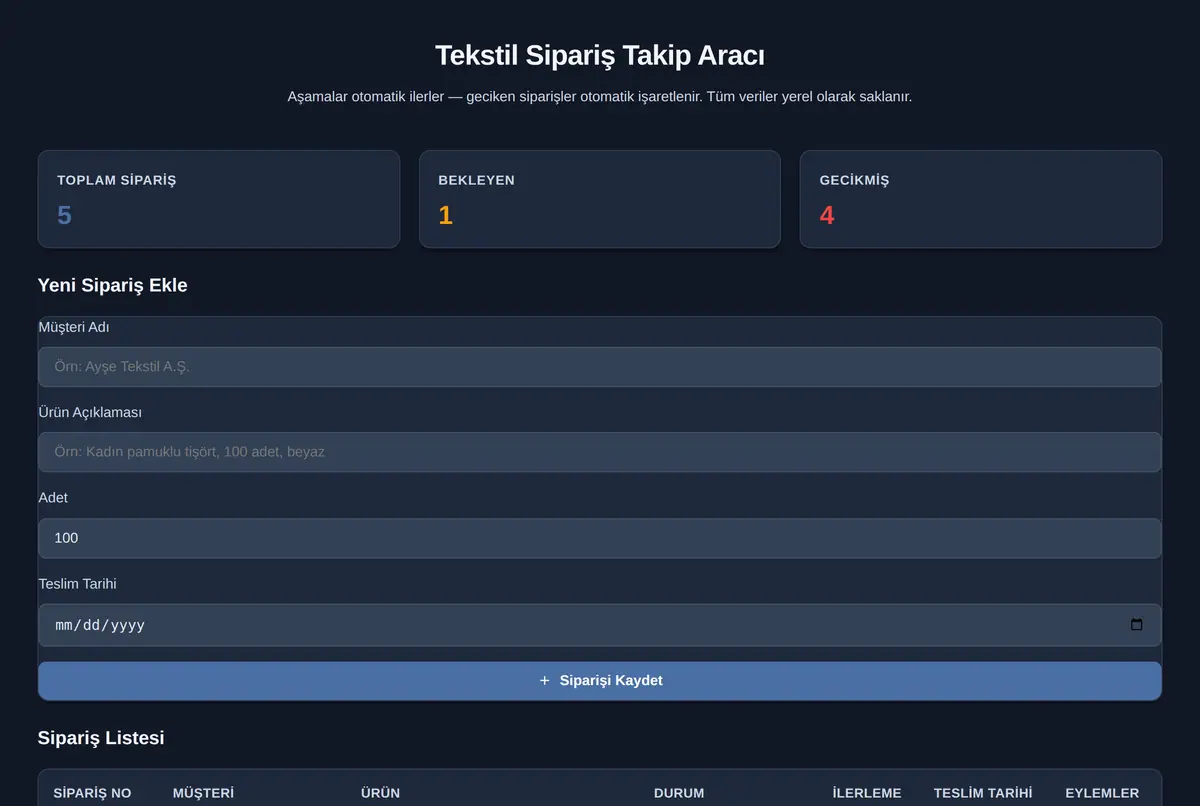Click the Müşteri Adı label
The image size is (1200, 806).
tap(74, 327)
